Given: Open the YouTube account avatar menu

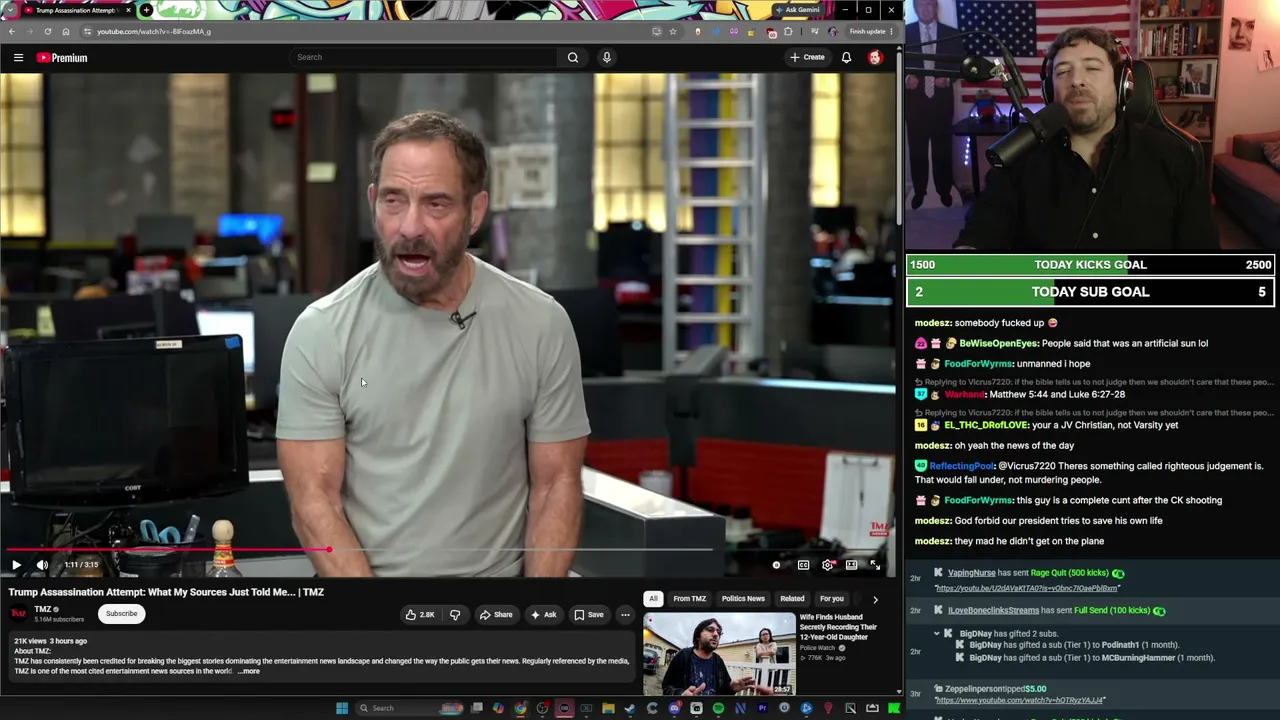Looking at the screenshot, I should pos(875,57).
